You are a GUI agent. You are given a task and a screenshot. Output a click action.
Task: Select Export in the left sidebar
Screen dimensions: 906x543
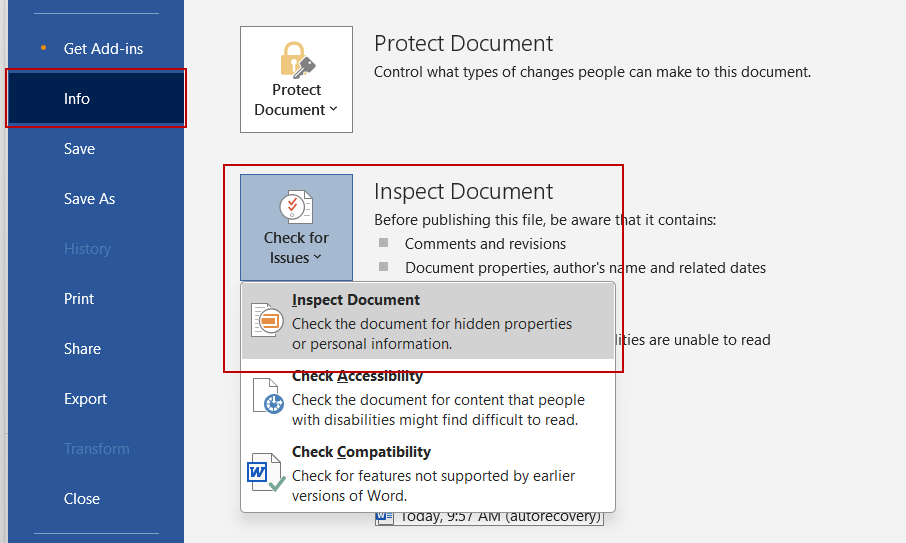(85, 399)
